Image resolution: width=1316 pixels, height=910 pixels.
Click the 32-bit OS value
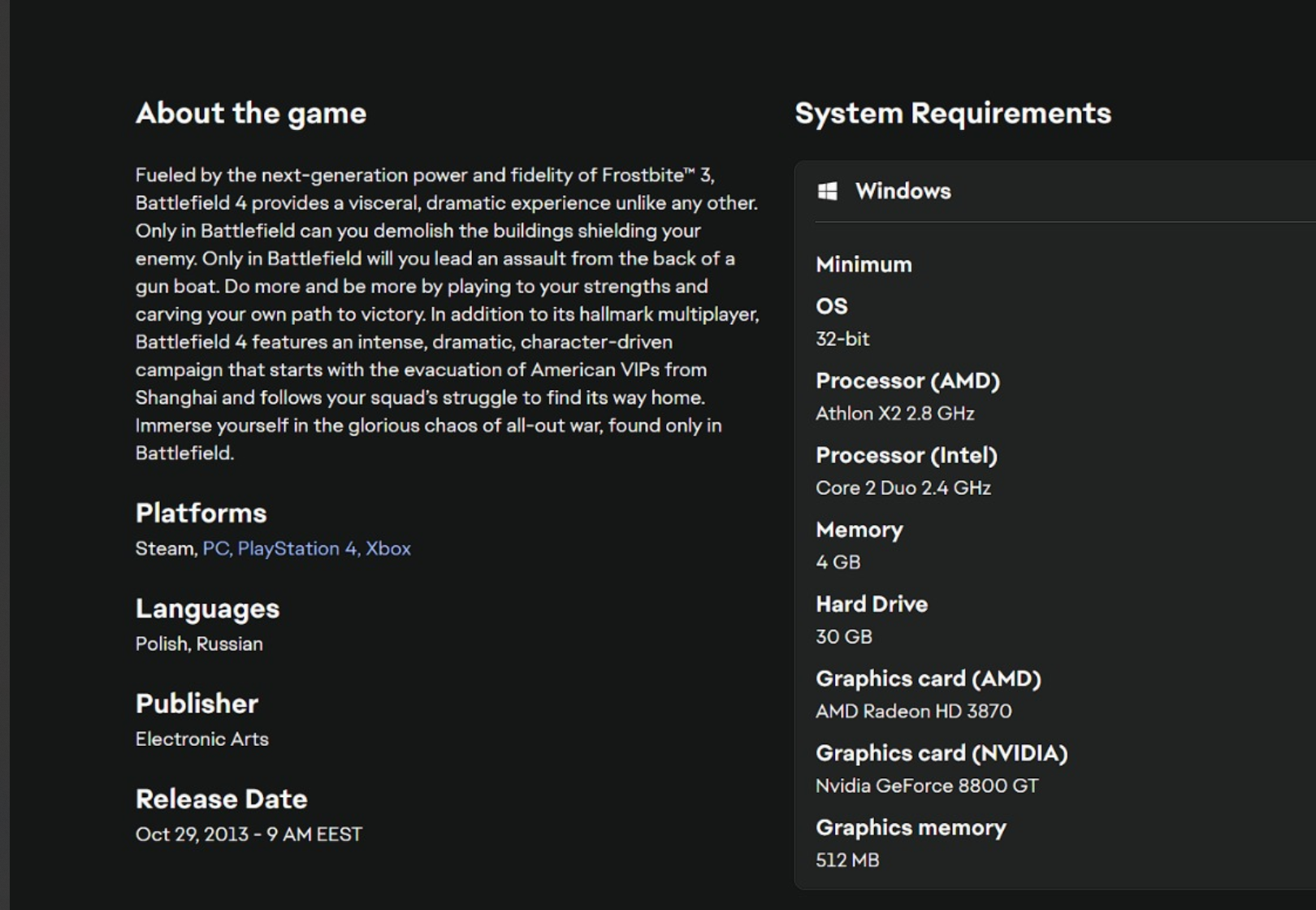click(842, 339)
